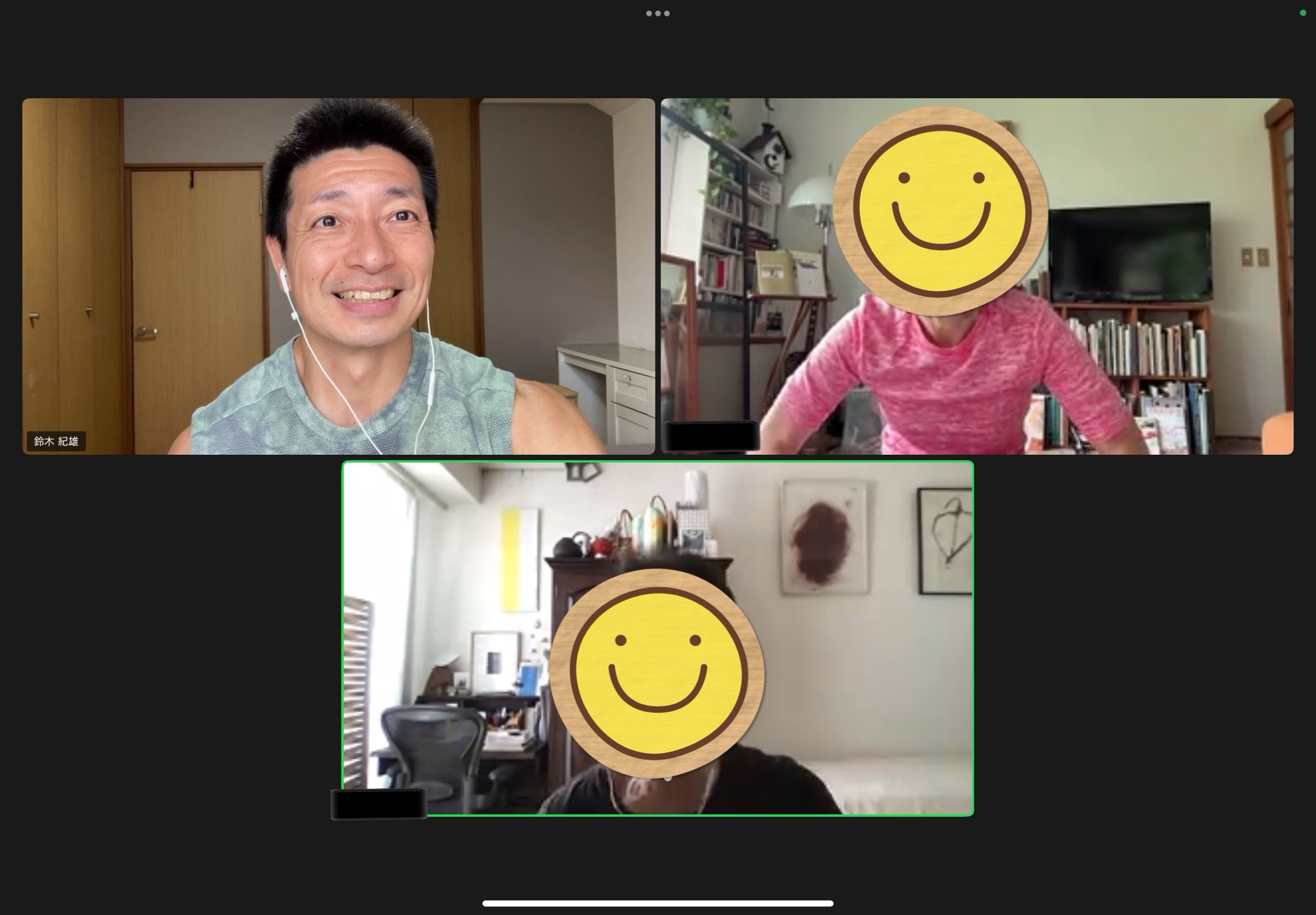The width and height of the screenshot is (1316, 915).
Task: Click the 鈴木 紀雄 name label
Action: 56,441
